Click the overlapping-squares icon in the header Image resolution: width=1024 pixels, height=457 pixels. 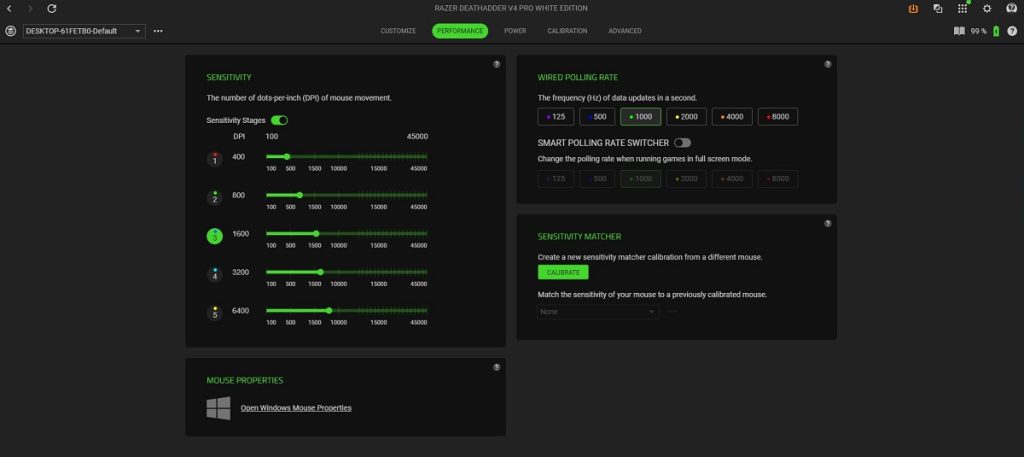pyautogui.click(x=938, y=8)
